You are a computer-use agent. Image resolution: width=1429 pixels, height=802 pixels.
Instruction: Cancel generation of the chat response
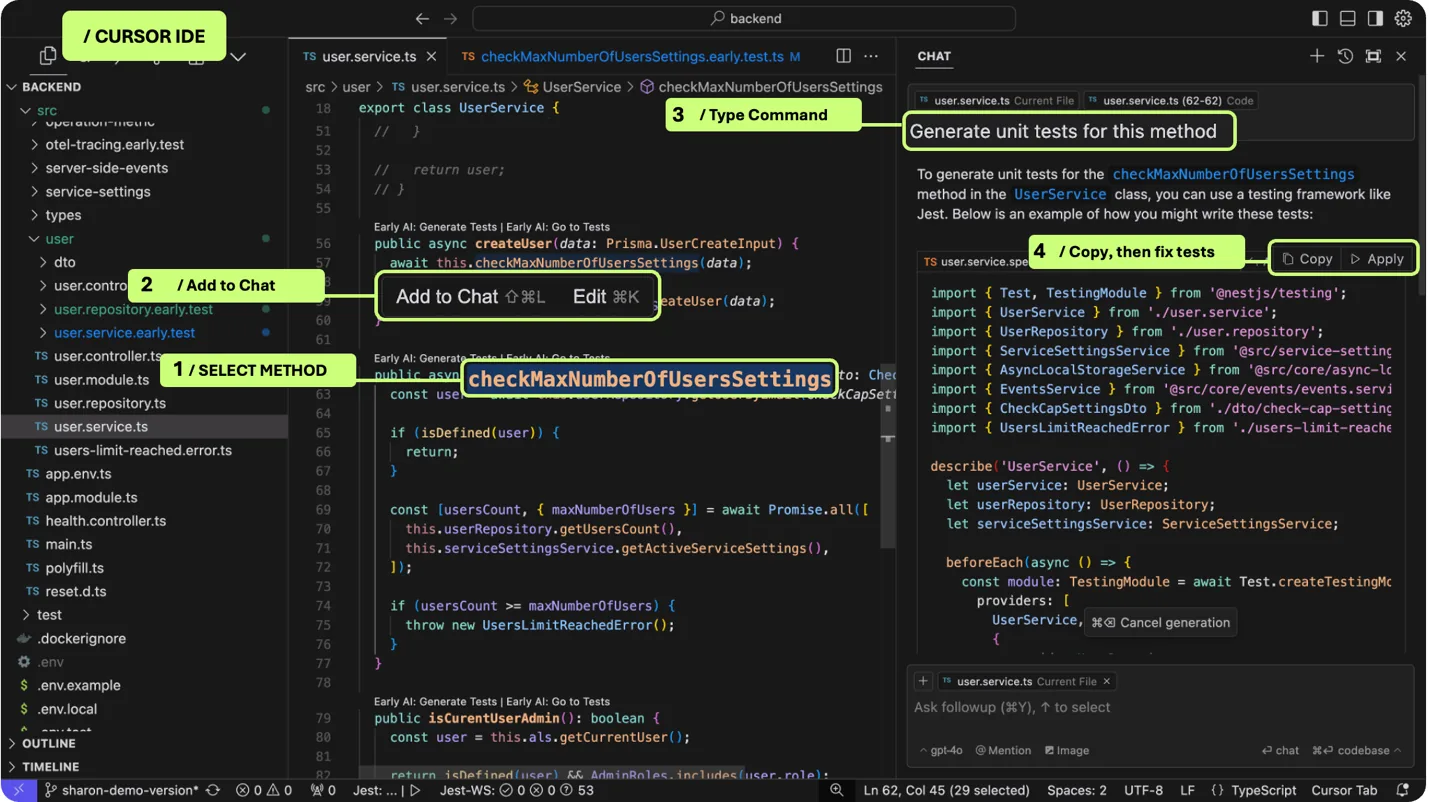(x=1160, y=622)
